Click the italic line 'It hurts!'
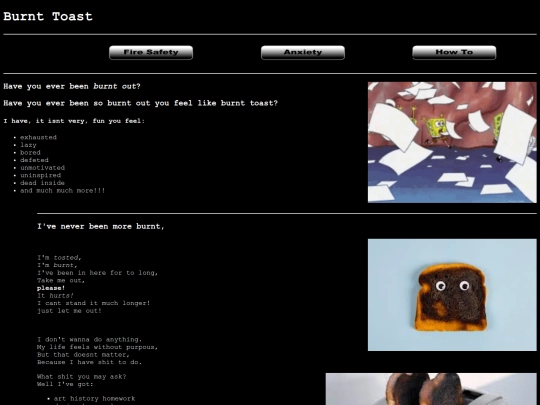Viewport: 540px width, 405px height. click(55, 295)
